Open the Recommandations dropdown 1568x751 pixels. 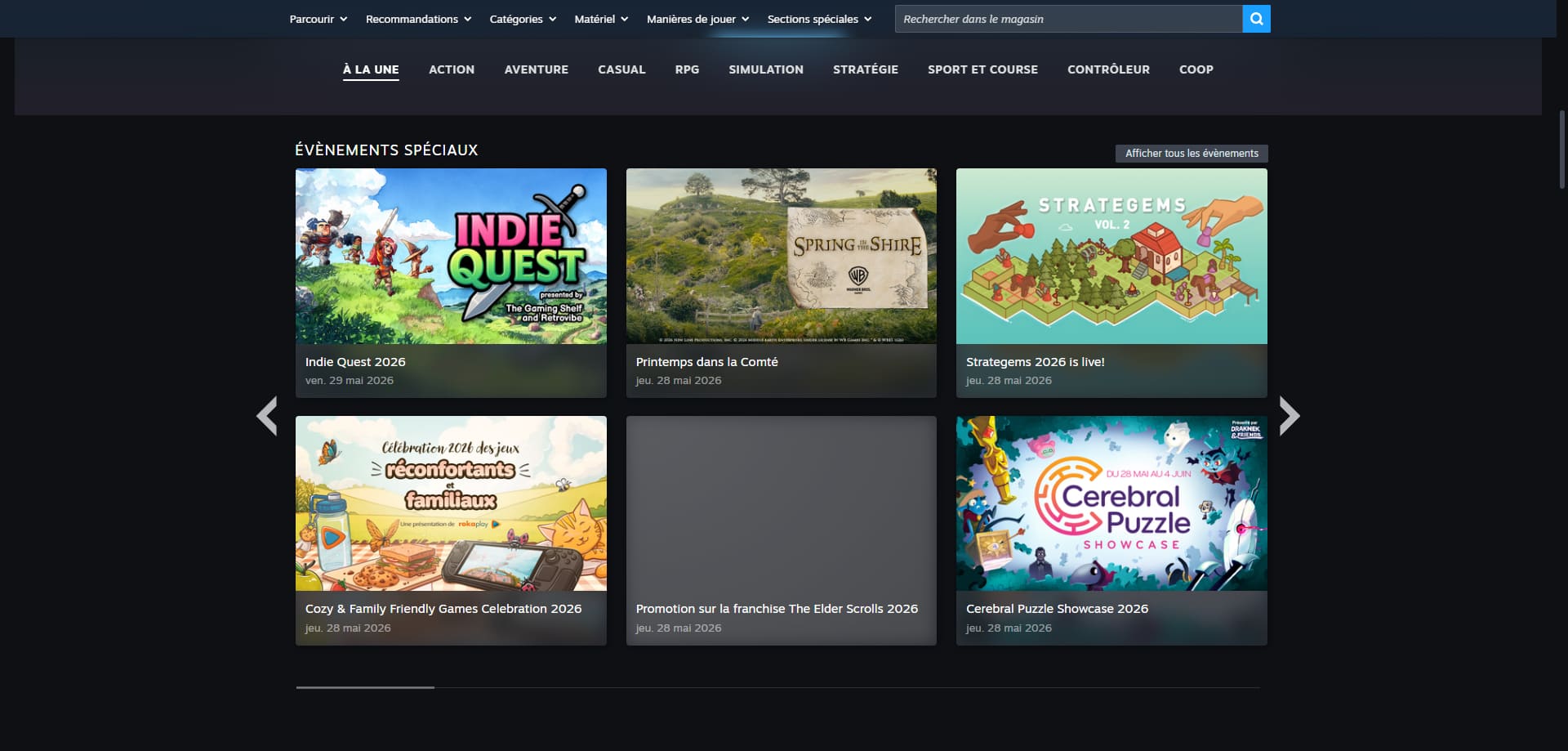click(418, 19)
